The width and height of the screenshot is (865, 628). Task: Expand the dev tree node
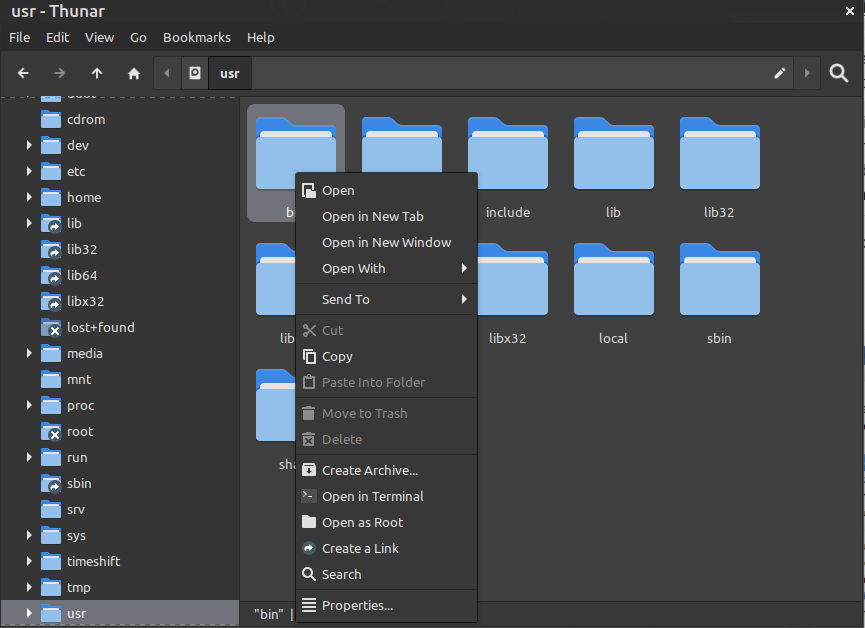[29, 145]
